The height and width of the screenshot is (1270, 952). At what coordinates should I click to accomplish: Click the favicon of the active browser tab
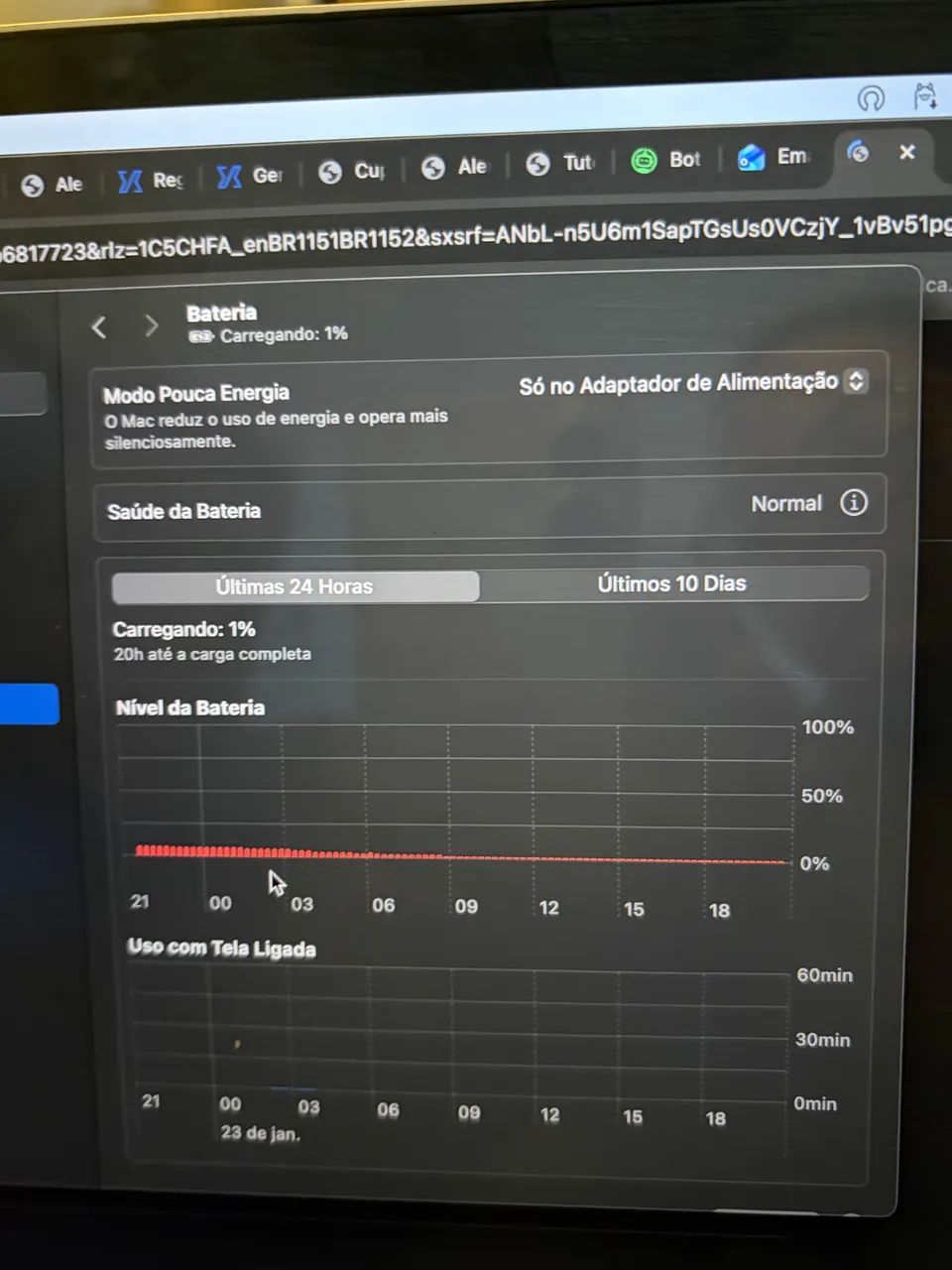(x=858, y=152)
